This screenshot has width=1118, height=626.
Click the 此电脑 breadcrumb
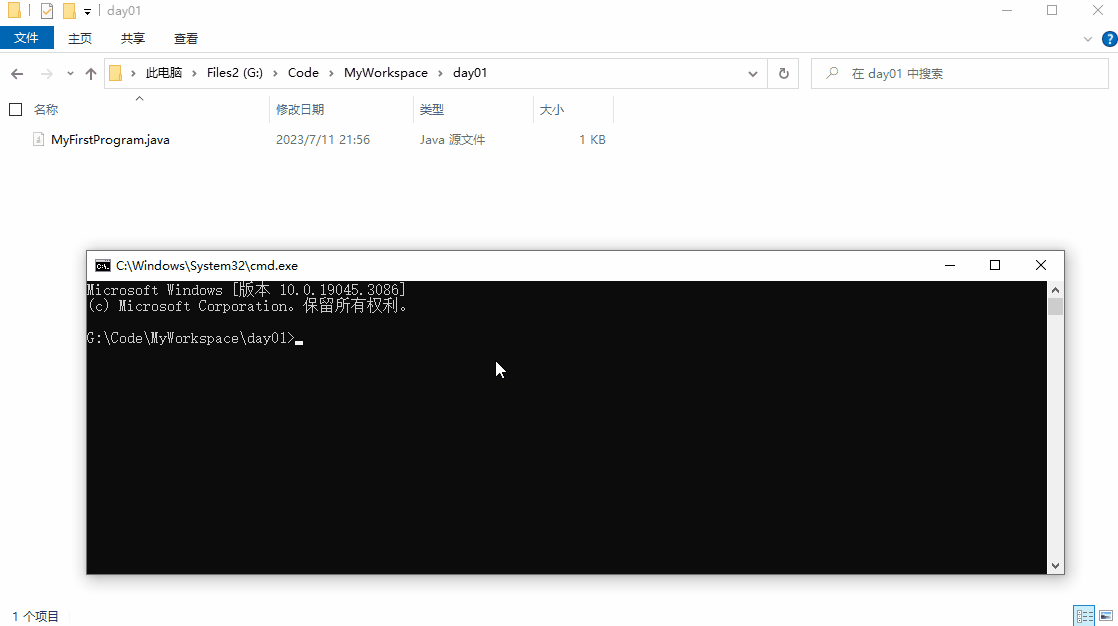coord(164,73)
